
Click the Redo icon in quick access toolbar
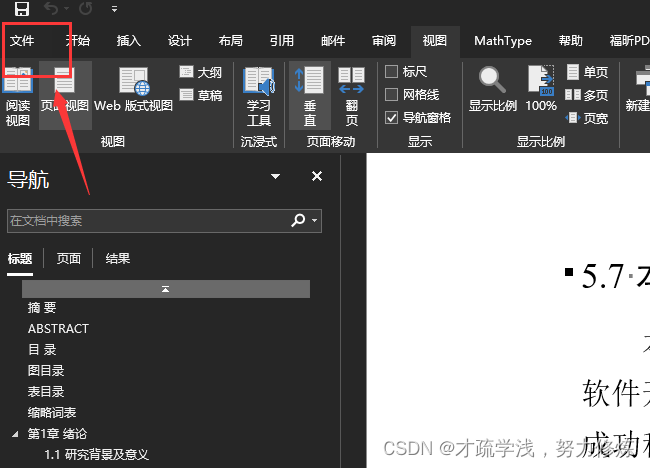pos(85,8)
